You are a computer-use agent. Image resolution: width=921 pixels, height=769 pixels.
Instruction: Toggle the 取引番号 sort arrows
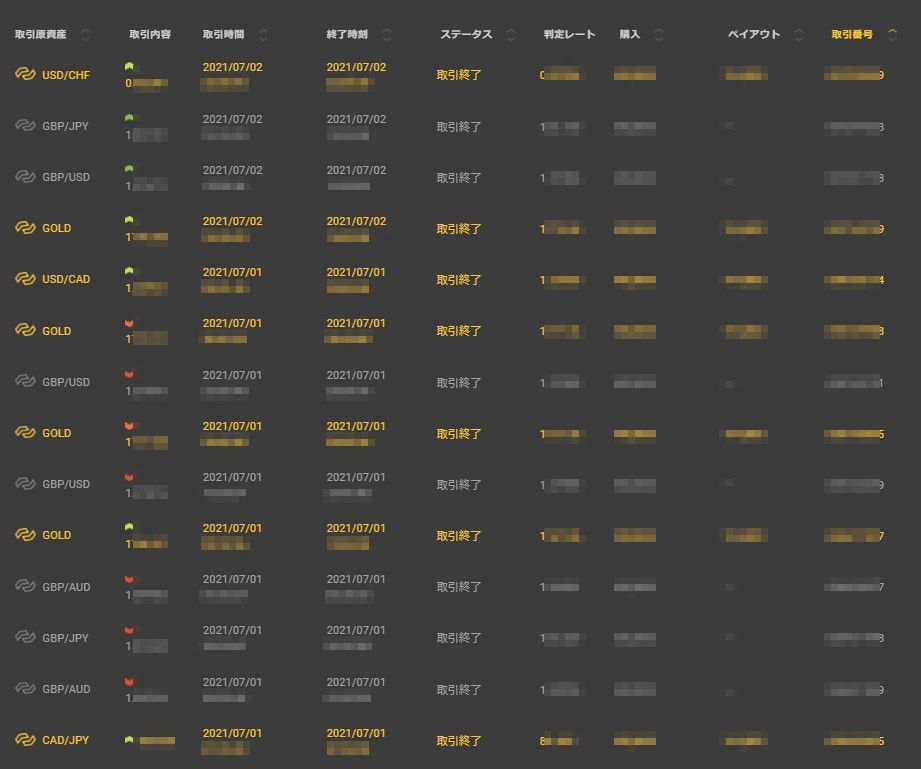[892, 35]
